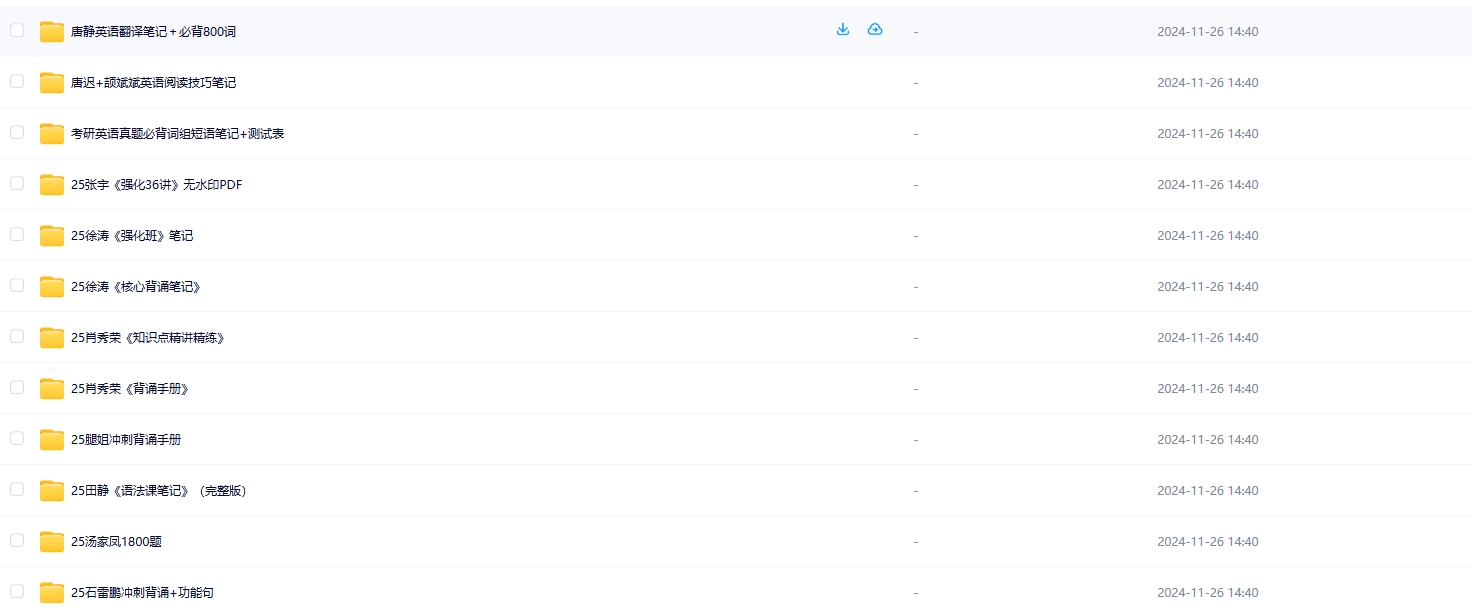Open the 25石雷鹏冲刺背诵+功能句 folder name
Image resolution: width=1472 pixels, height=614 pixels.
point(142,593)
